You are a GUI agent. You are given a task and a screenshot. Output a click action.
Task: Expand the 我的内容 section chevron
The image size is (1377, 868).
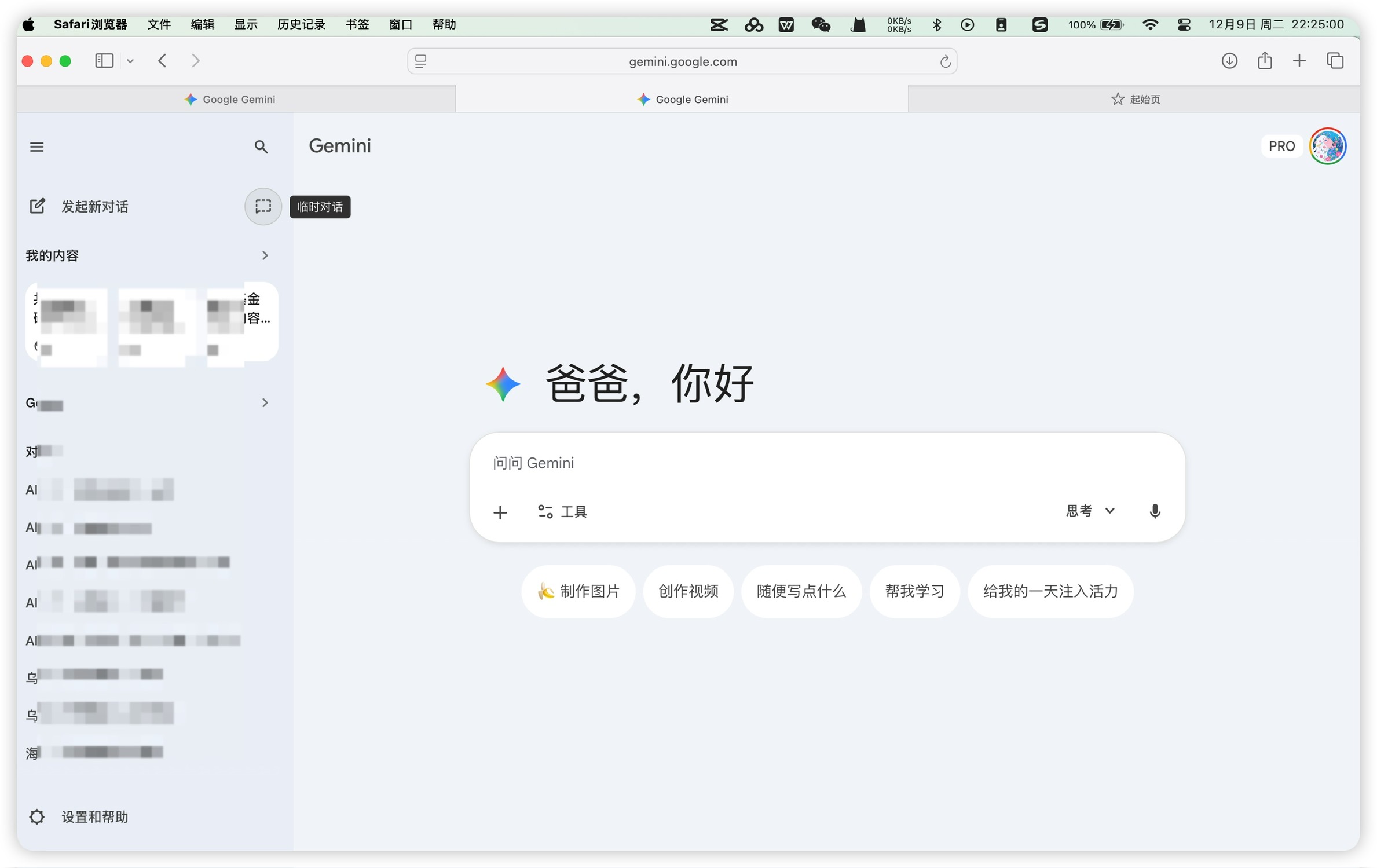(x=265, y=255)
